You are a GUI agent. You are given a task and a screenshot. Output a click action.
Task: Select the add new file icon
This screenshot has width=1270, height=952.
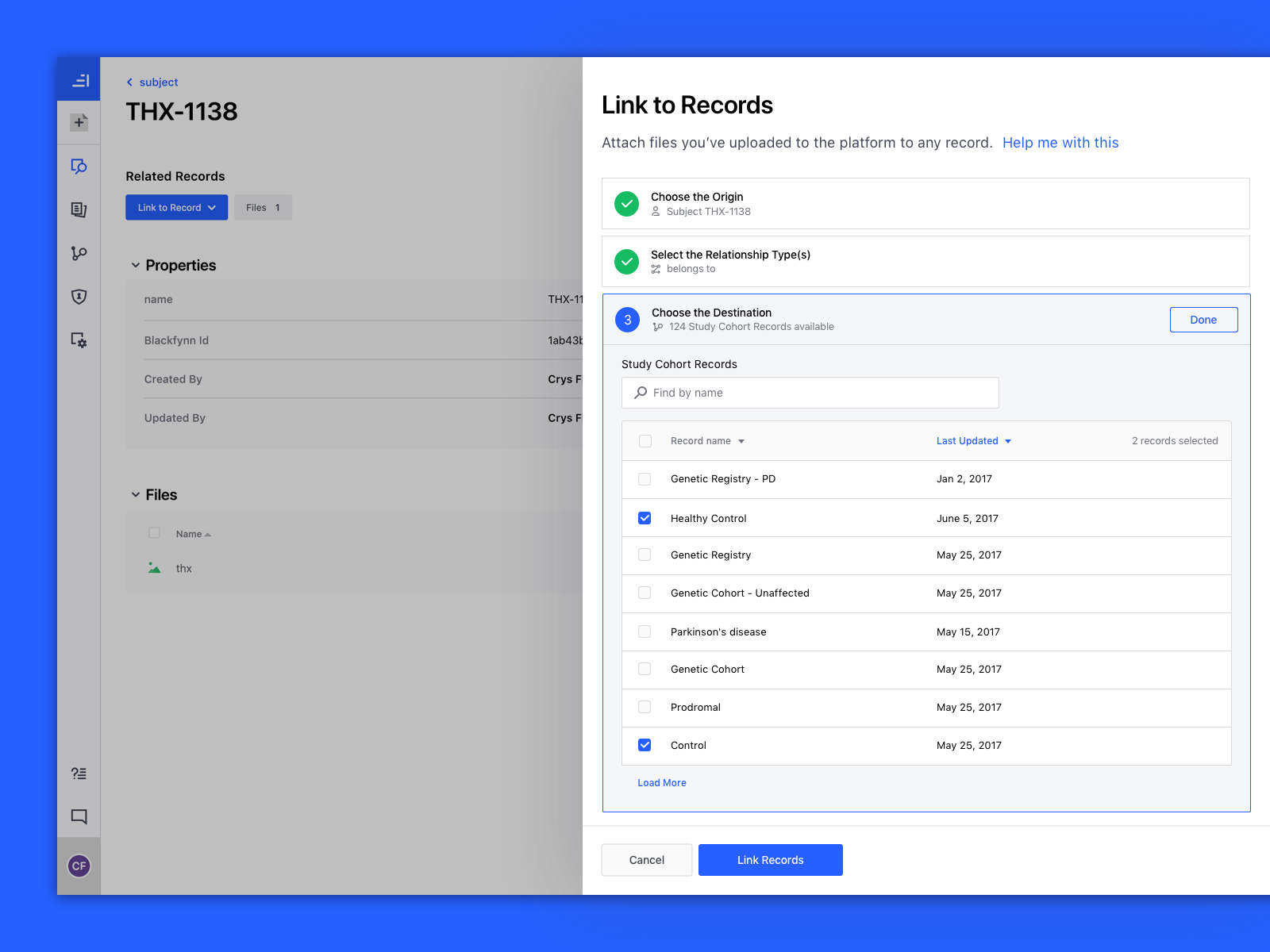(78, 122)
